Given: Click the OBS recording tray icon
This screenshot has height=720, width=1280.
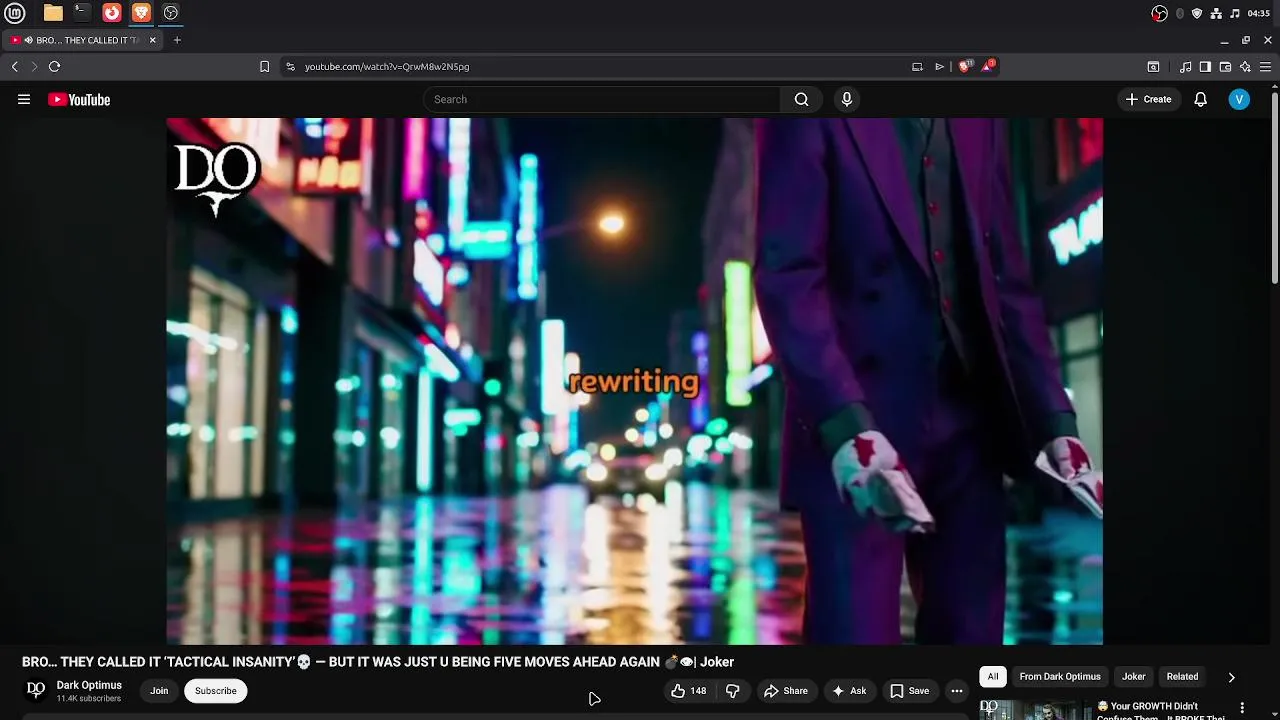Looking at the screenshot, I should click(x=1160, y=13).
